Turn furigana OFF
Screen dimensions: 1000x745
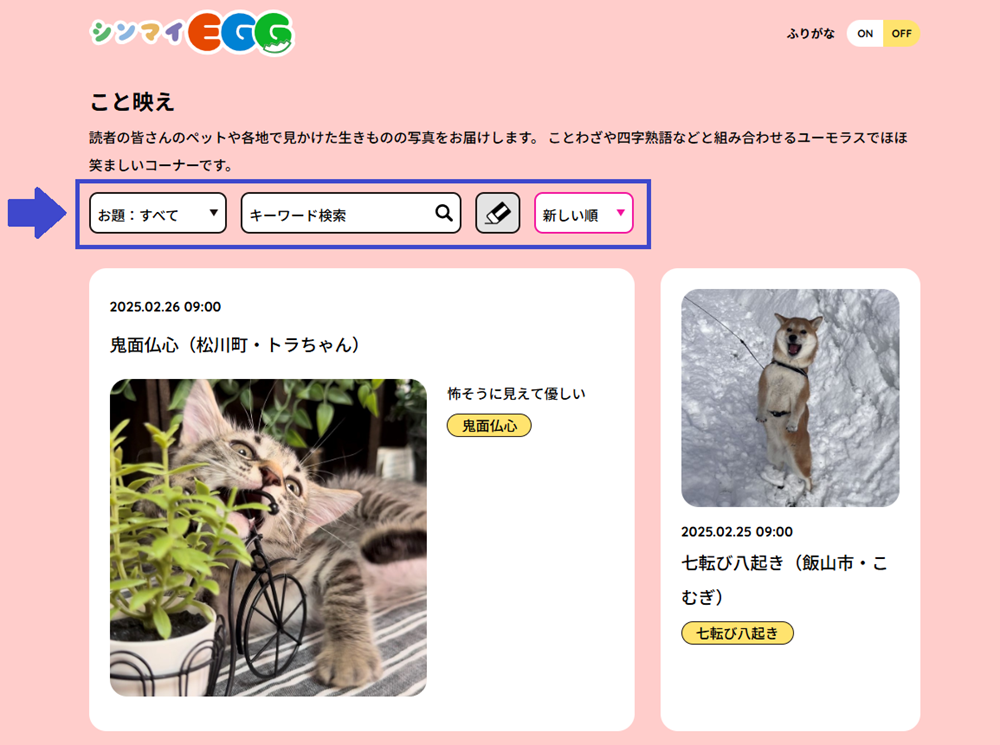[901, 34]
